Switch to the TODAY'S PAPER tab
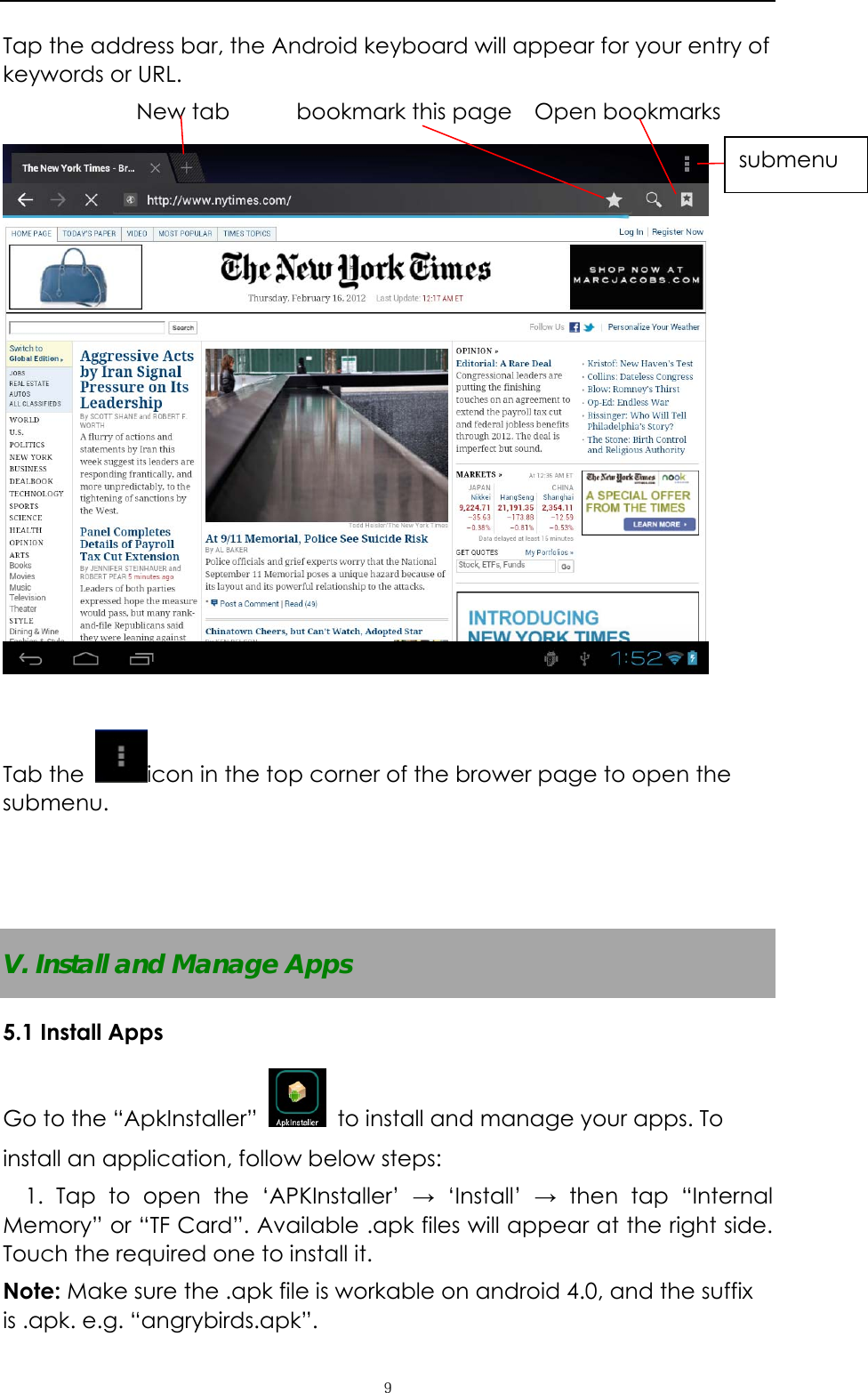The height and width of the screenshot is (1393, 868). (89, 233)
